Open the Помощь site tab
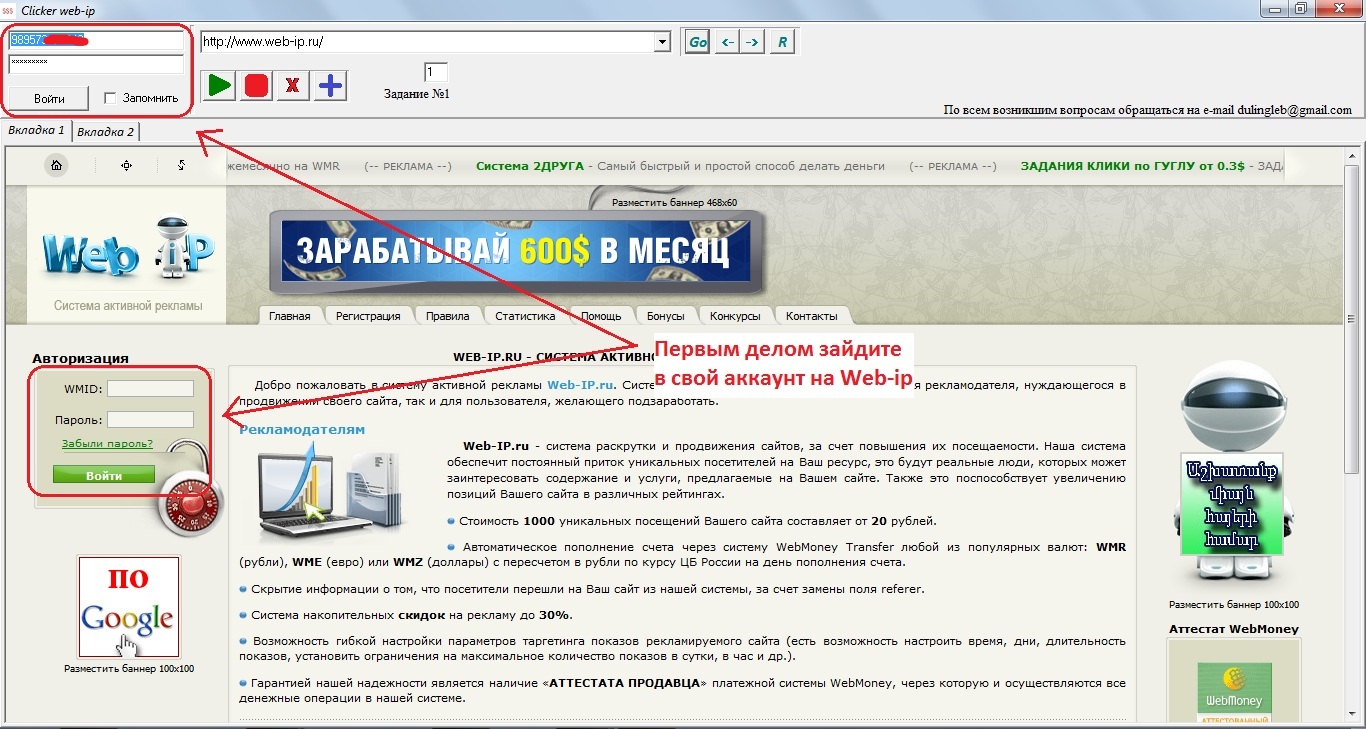This screenshot has width=1366, height=729. click(x=601, y=316)
